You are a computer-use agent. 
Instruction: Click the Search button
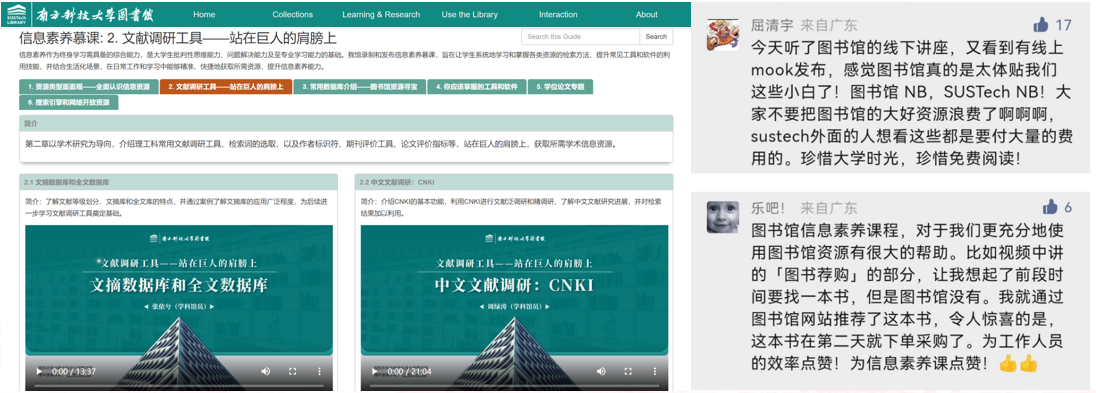[x=656, y=36]
